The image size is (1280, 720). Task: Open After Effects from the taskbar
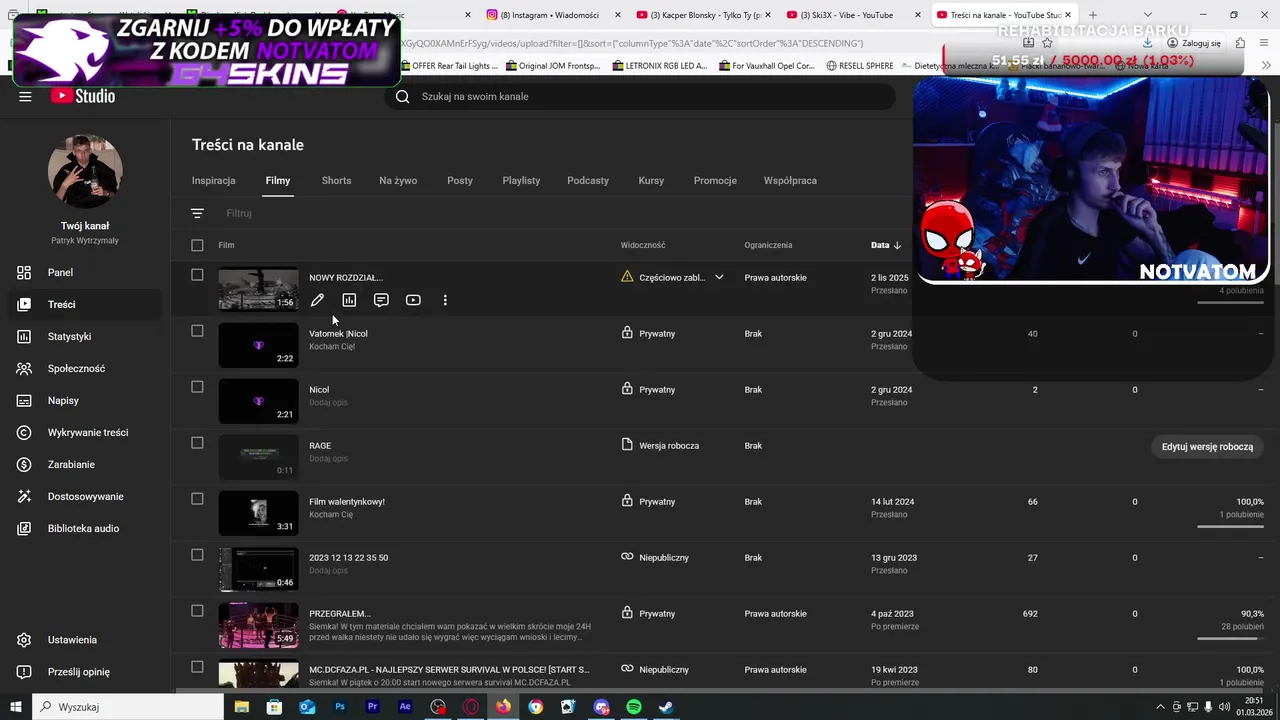[x=405, y=707]
